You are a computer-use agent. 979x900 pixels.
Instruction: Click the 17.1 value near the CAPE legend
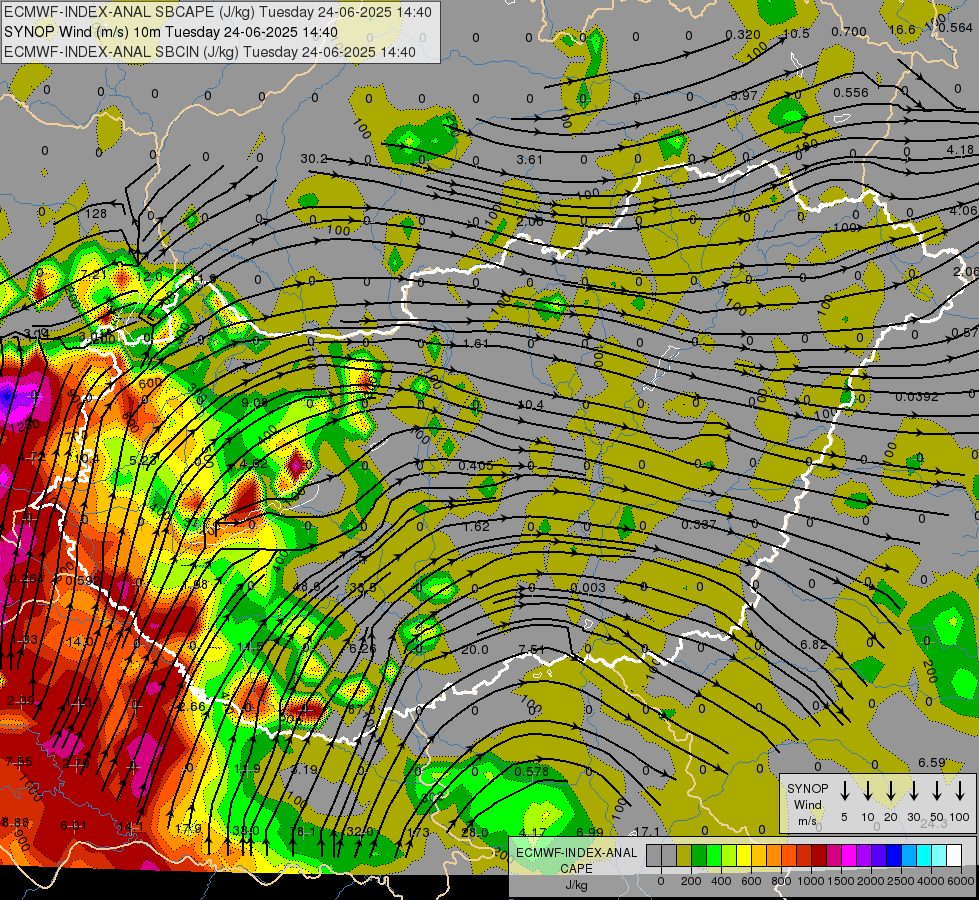(x=647, y=831)
